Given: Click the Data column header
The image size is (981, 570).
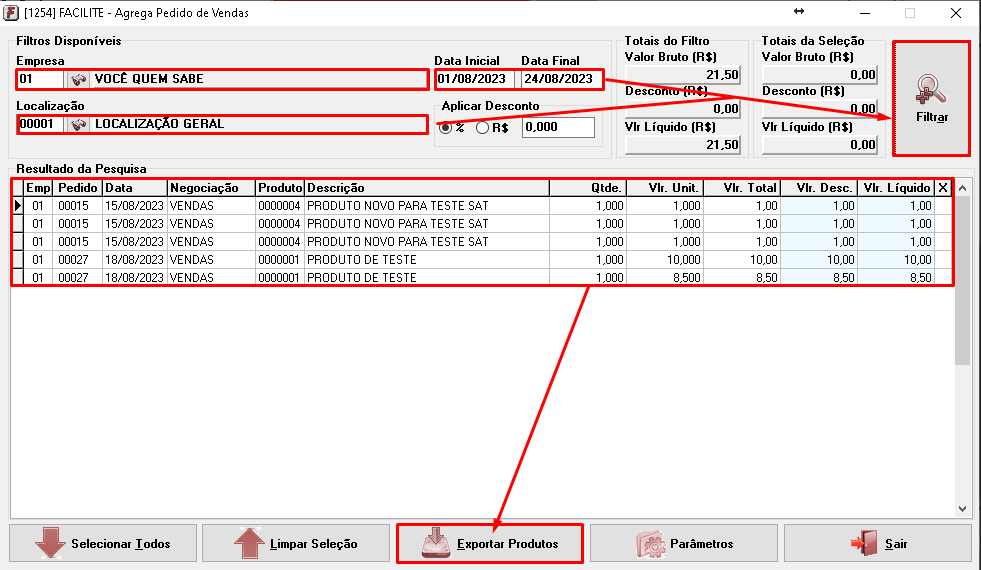Looking at the screenshot, I should click(135, 188).
